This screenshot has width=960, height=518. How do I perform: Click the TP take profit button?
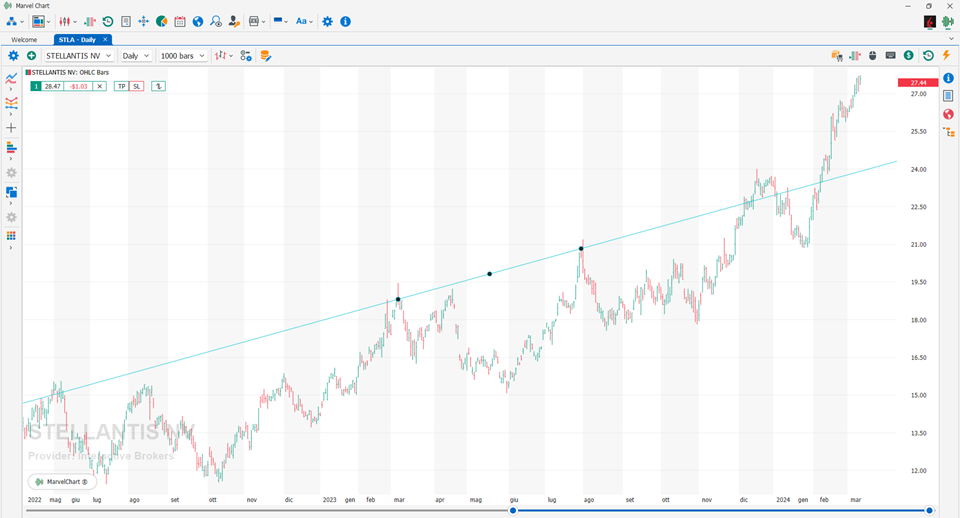coord(121,86)
